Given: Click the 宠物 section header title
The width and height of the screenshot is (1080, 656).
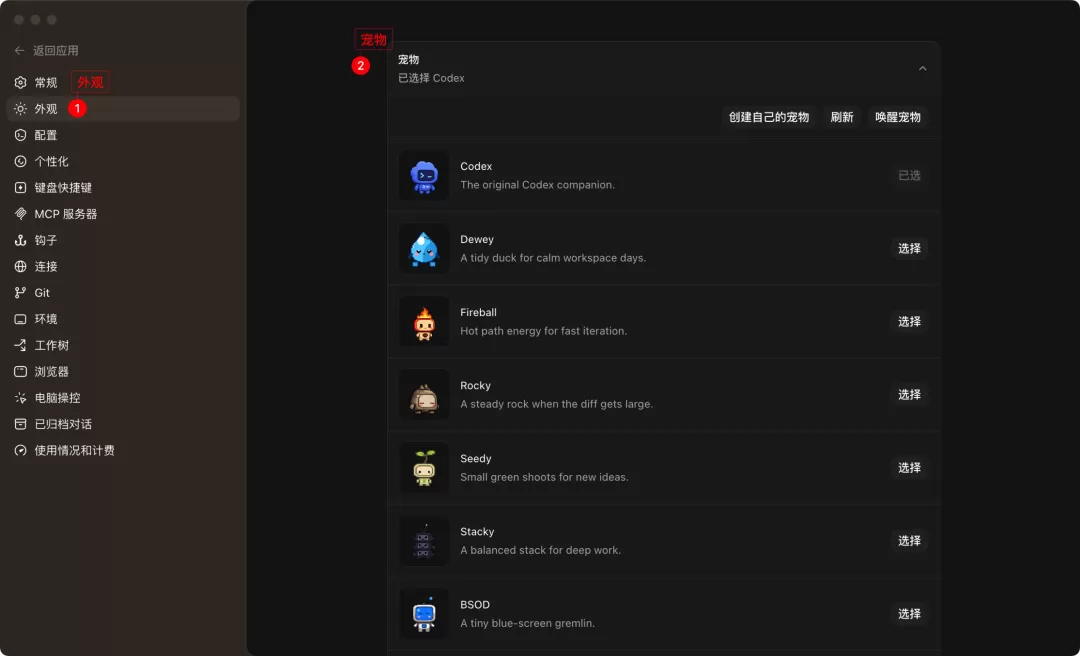Looking at the screenshot, I should [x=408, y=59].
